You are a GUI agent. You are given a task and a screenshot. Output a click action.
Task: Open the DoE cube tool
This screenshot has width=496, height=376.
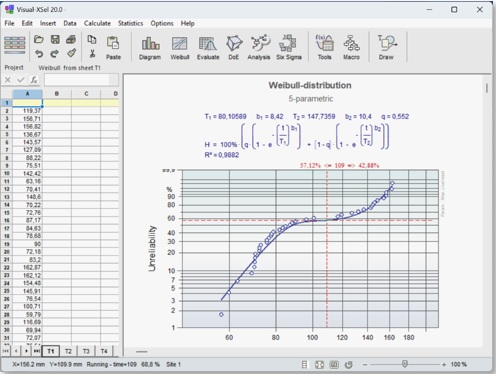[x=234, y=48]
